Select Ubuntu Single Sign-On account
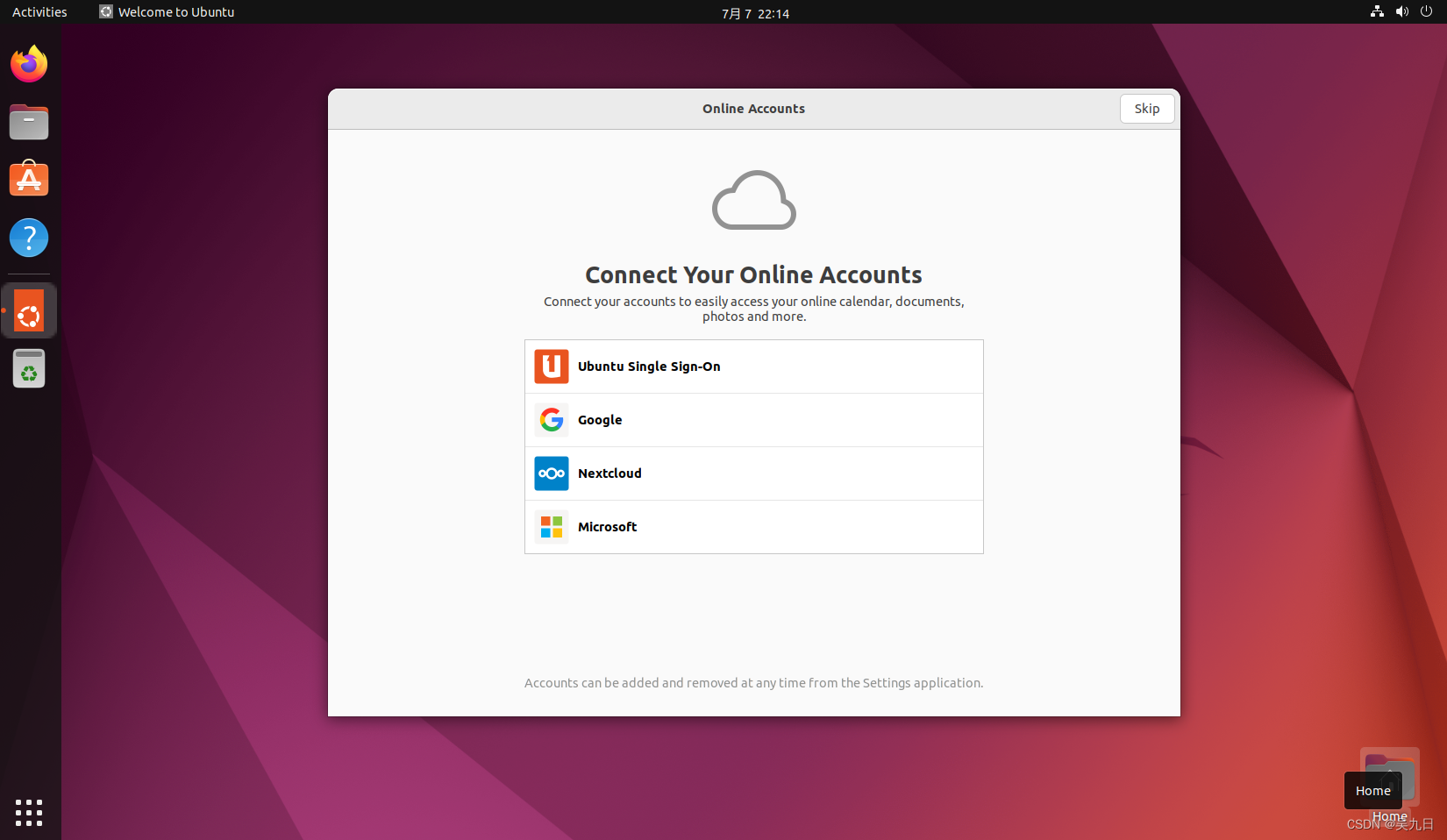Image resolution: width=1447 pixels, height=840 pixels. click(x=754, y=367)
